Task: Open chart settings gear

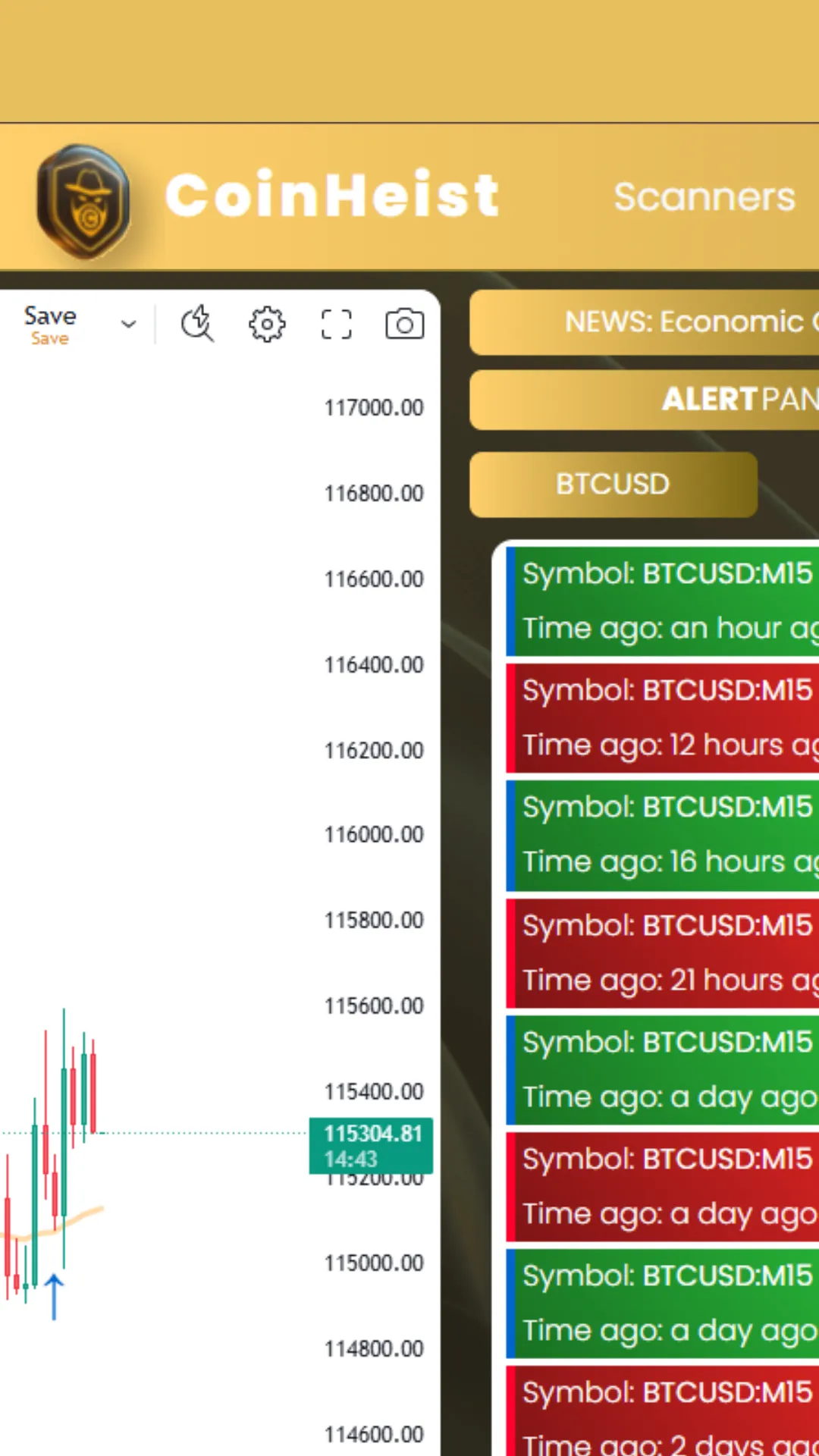Action: coord(267,325)
